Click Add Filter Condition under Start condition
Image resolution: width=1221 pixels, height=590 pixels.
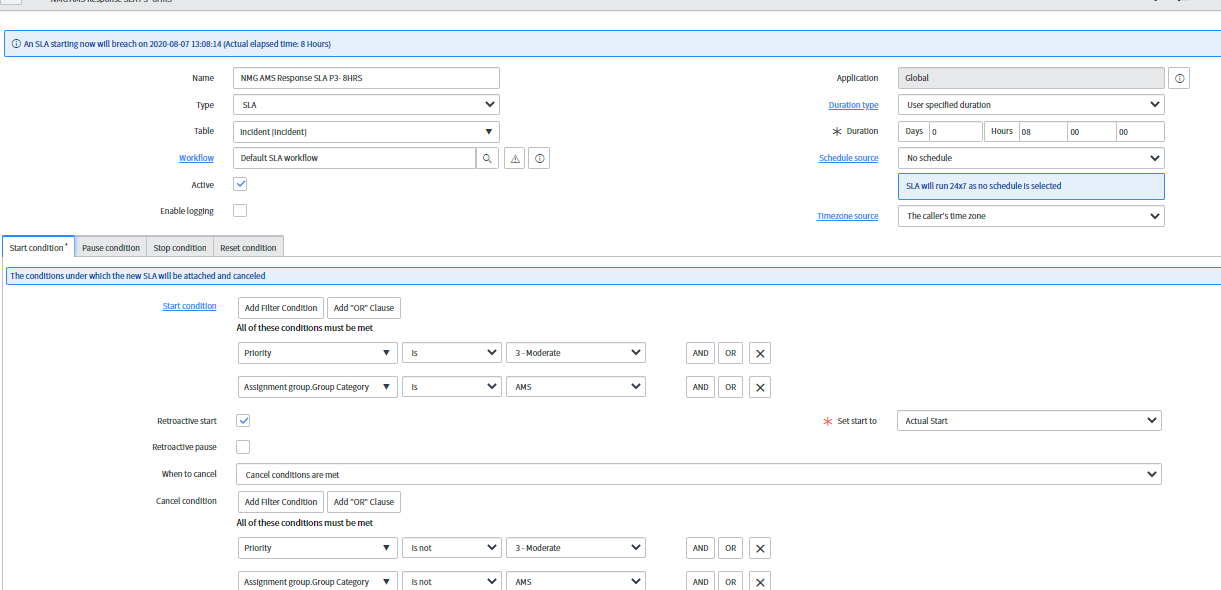[281, 308]
